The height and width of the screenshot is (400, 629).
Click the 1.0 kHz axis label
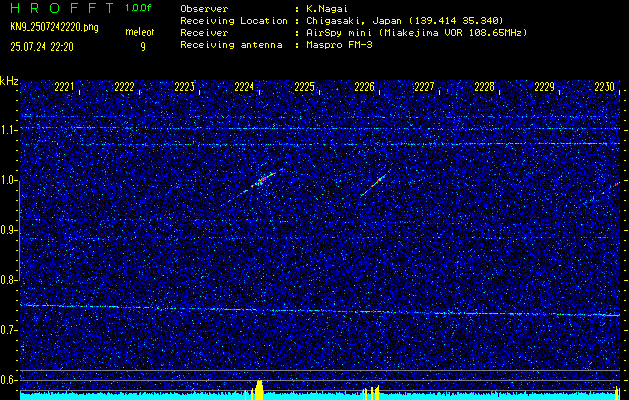pyautogui.click(x=9, y=181)
